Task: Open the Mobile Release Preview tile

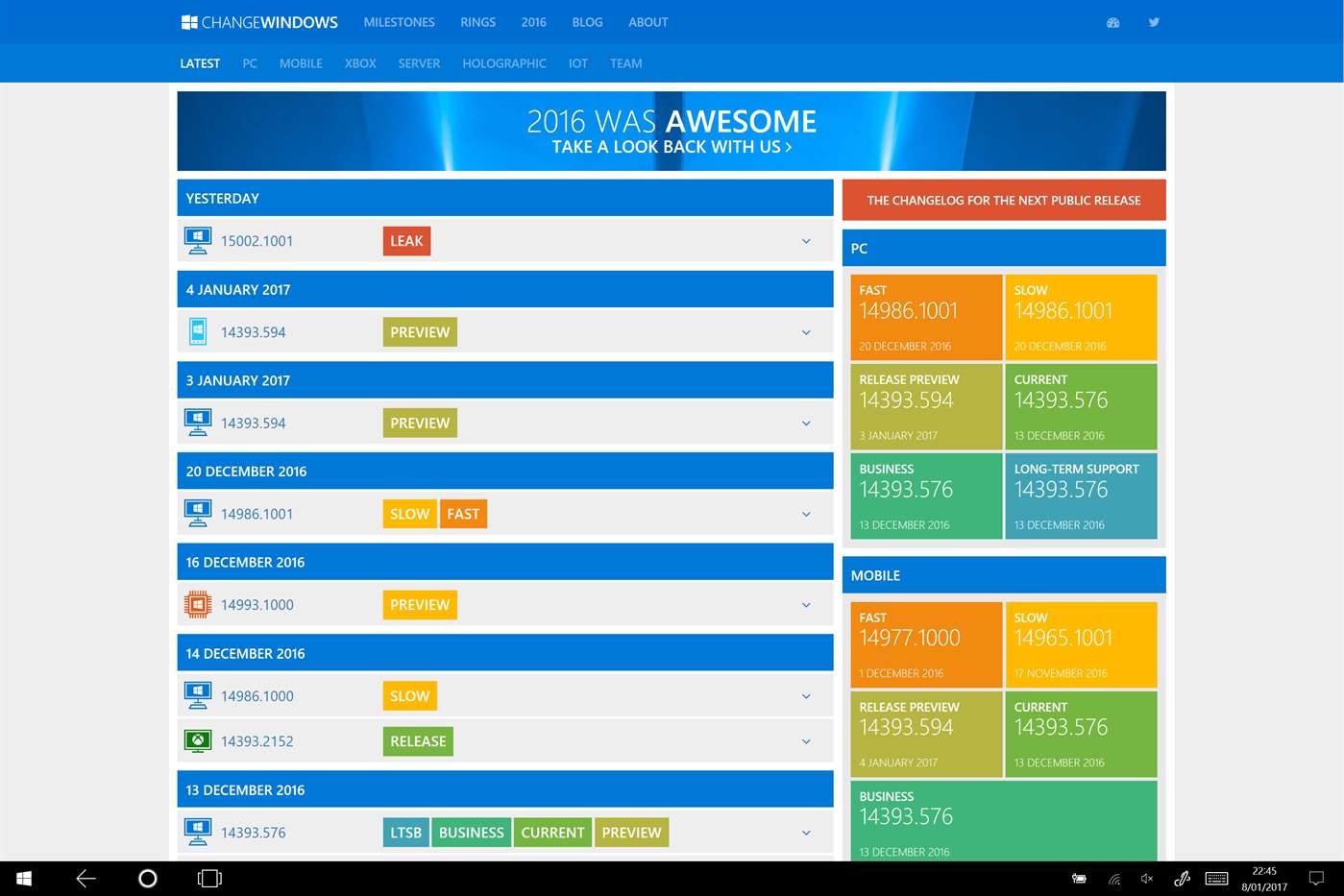Action: [926, 734]
